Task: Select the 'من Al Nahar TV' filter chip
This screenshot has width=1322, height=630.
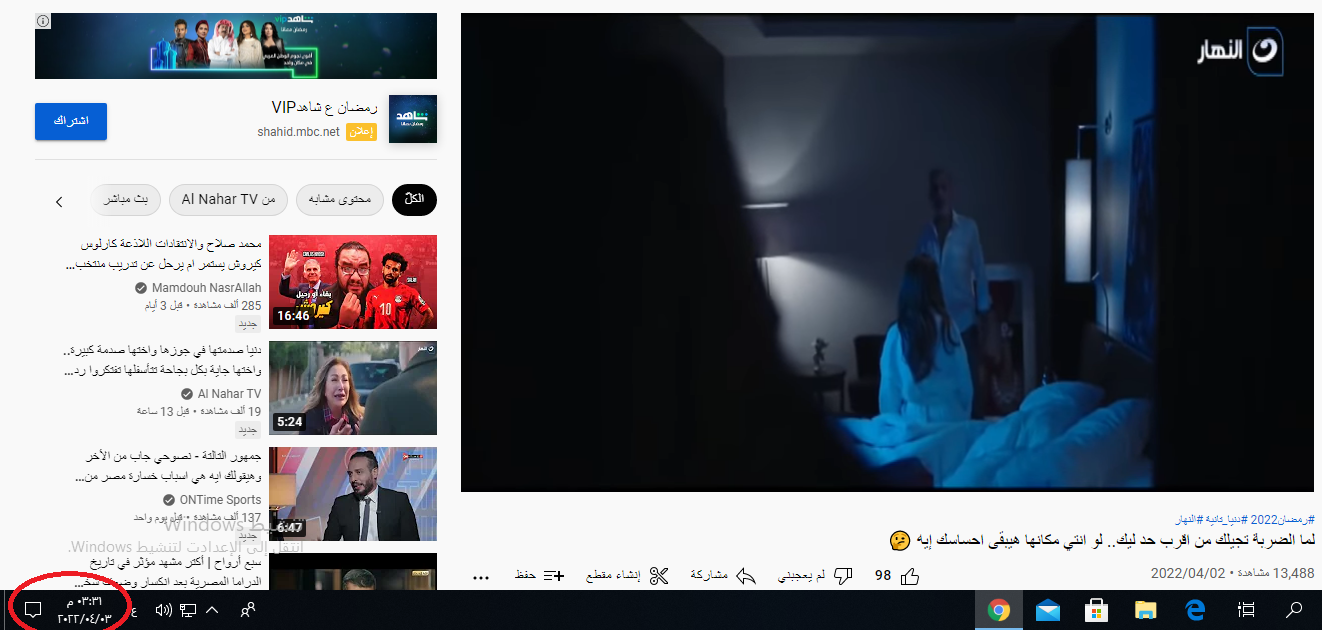Action: coord(228,200)
